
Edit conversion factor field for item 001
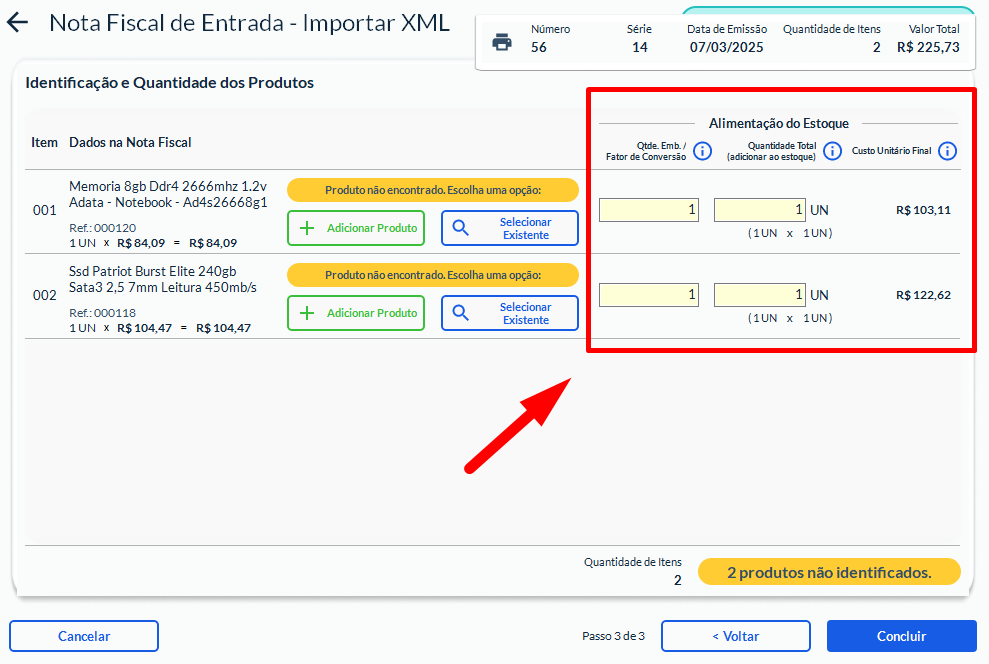(649, 210)
